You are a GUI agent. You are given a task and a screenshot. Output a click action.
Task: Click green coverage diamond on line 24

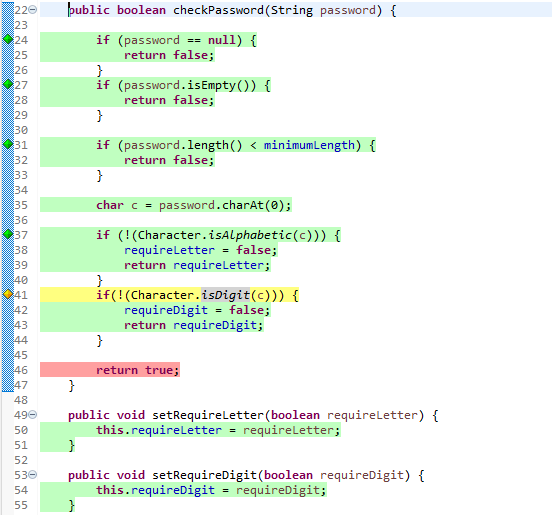pyautogui.click(x=8, y=39)
